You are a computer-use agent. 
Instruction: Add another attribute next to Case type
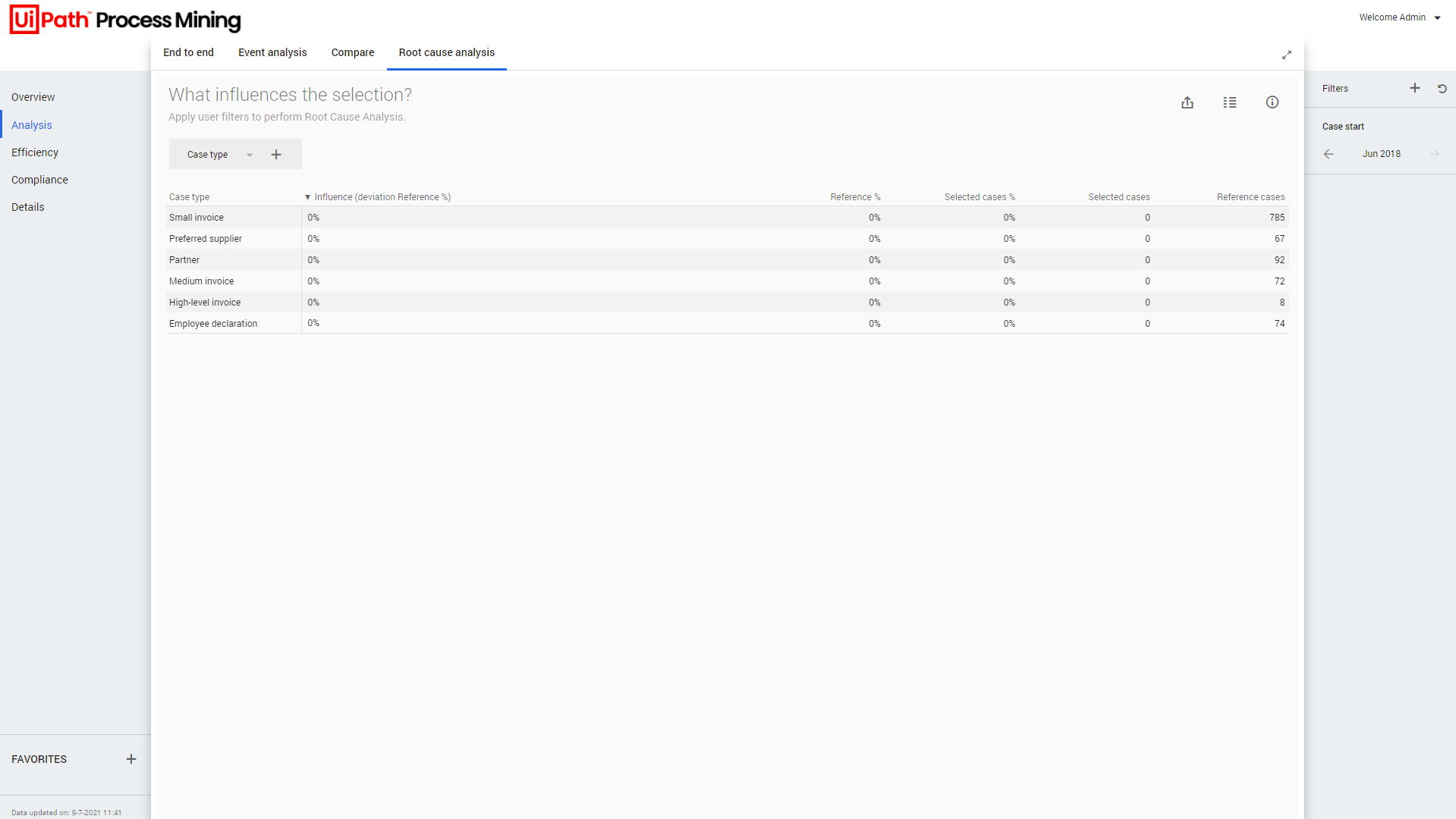(x=276, y=155)
